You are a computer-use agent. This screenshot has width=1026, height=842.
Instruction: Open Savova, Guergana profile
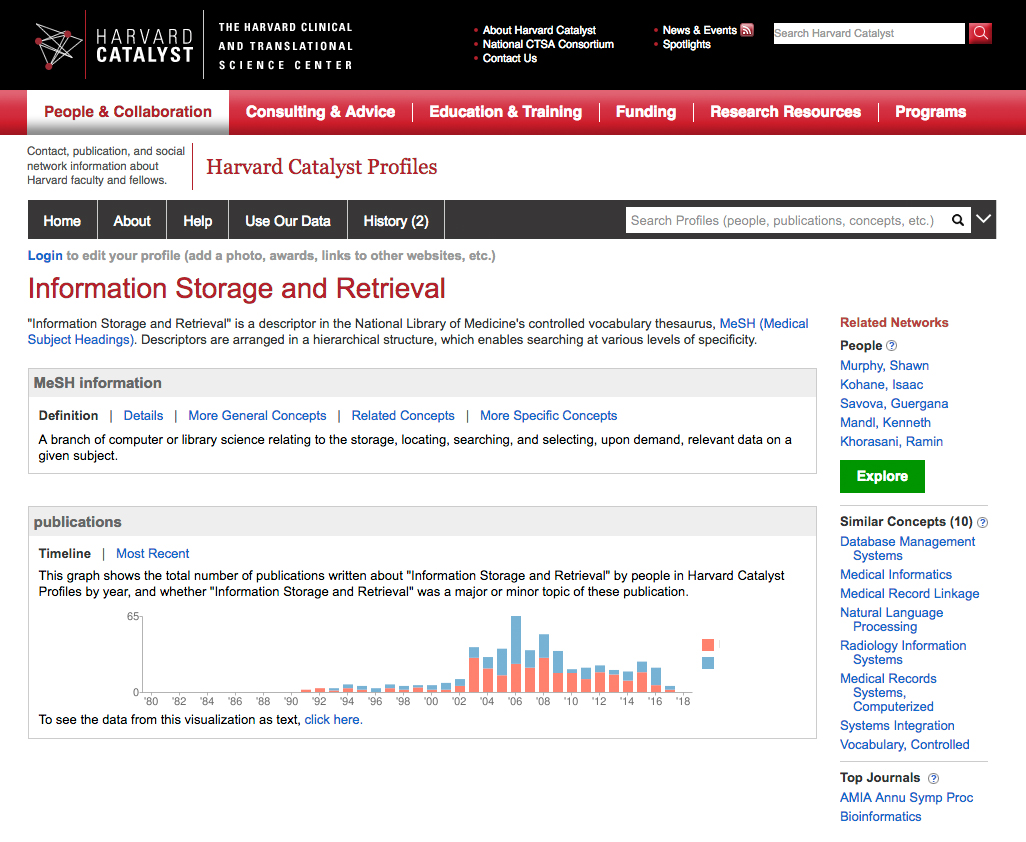coord(894,404)
